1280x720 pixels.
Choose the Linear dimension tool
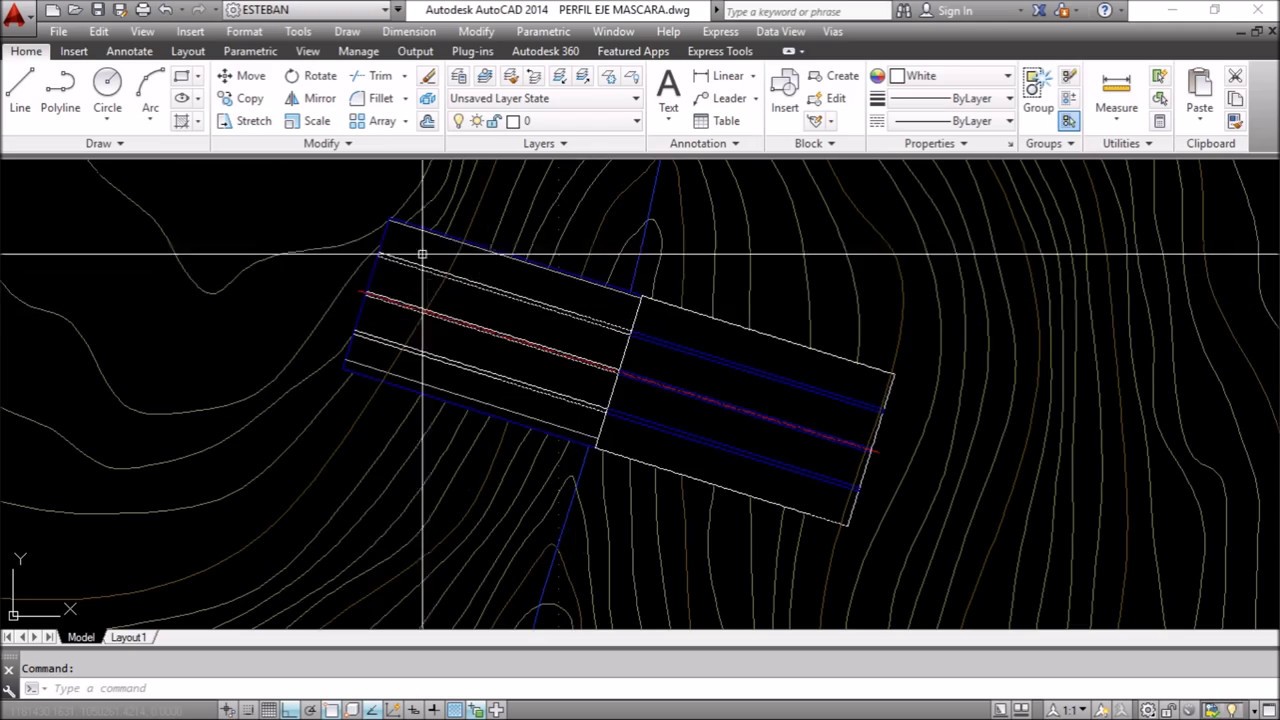(x=718, y=76)
